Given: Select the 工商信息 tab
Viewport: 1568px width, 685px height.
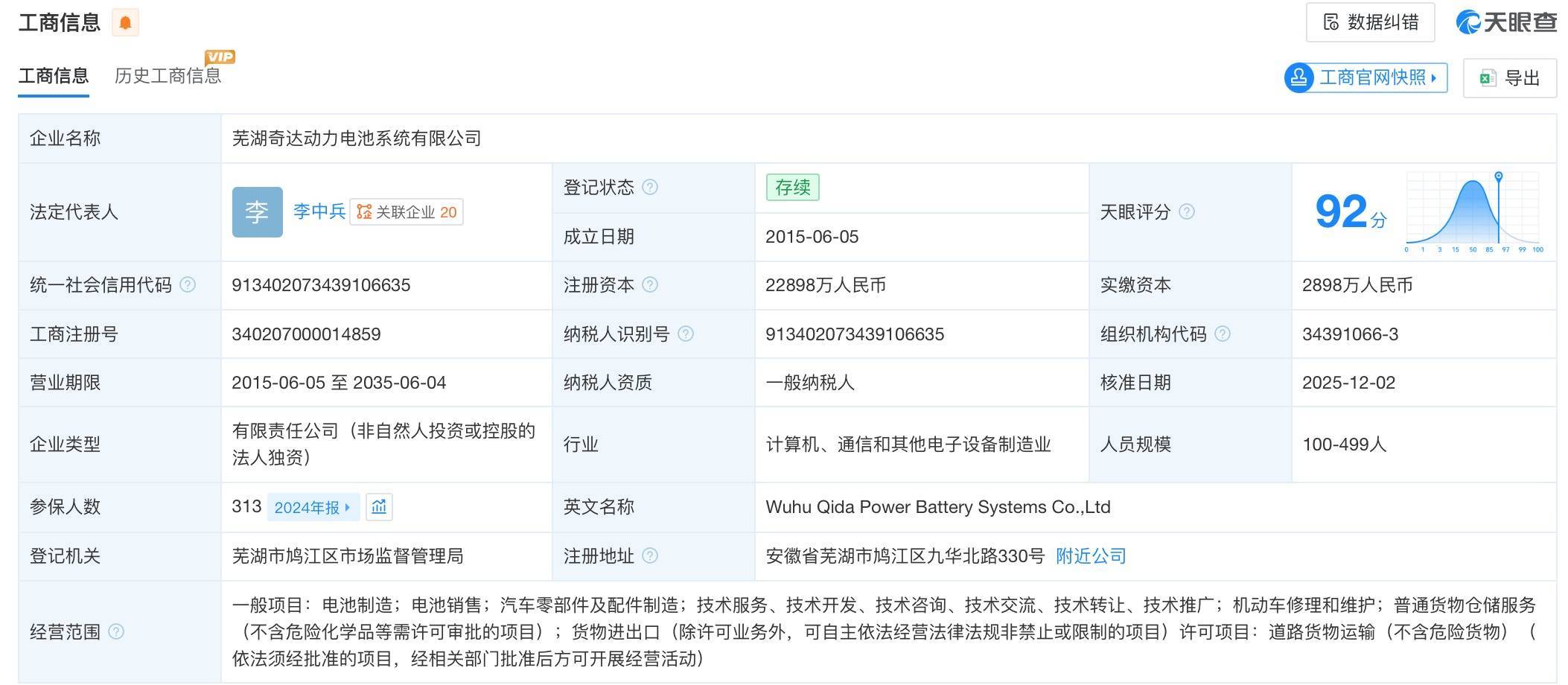Looking at the screenshot, I should pos(54,76).
